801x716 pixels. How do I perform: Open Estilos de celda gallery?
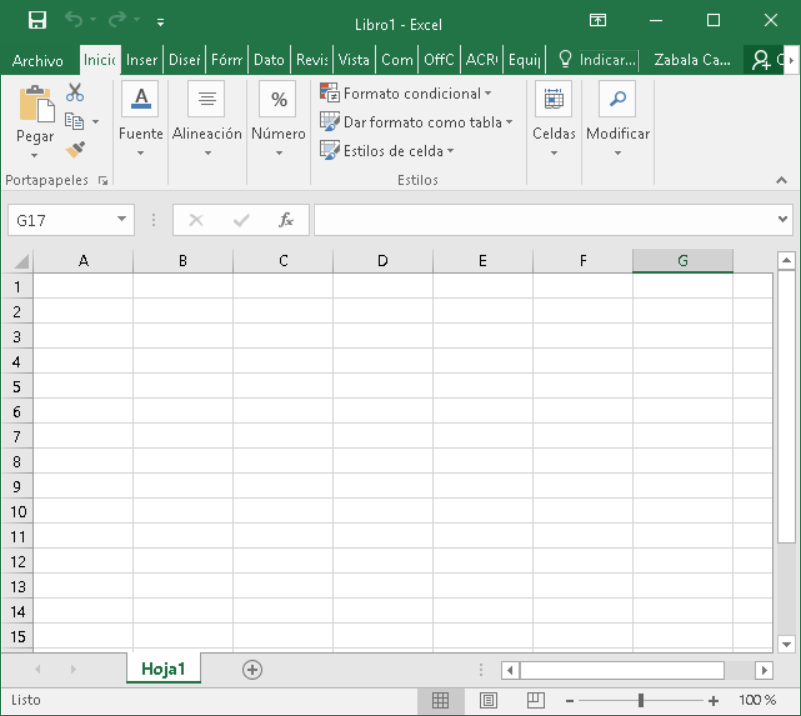(387, 151)
